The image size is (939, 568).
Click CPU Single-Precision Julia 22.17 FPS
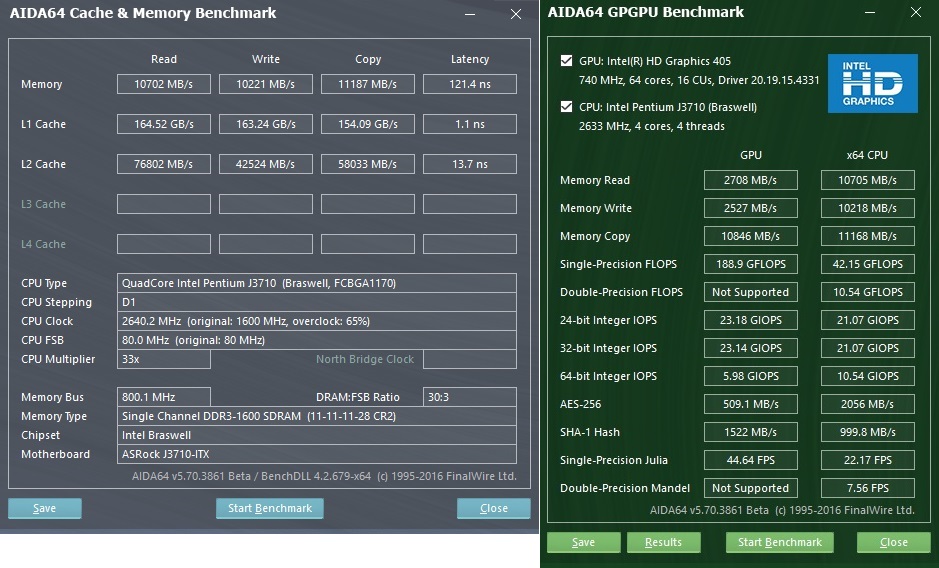(868, 460)
